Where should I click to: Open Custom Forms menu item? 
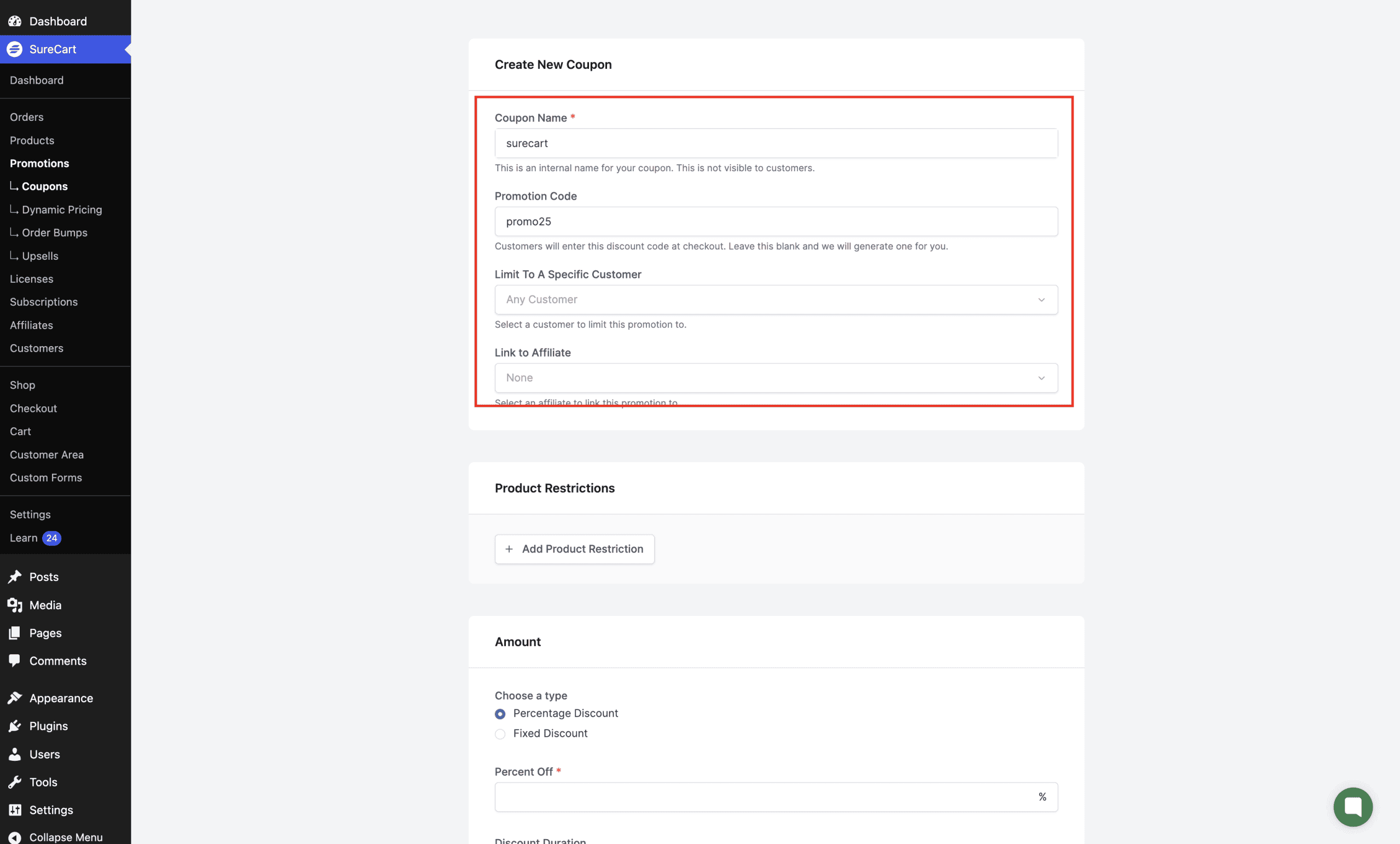click(x=45, y=478)
